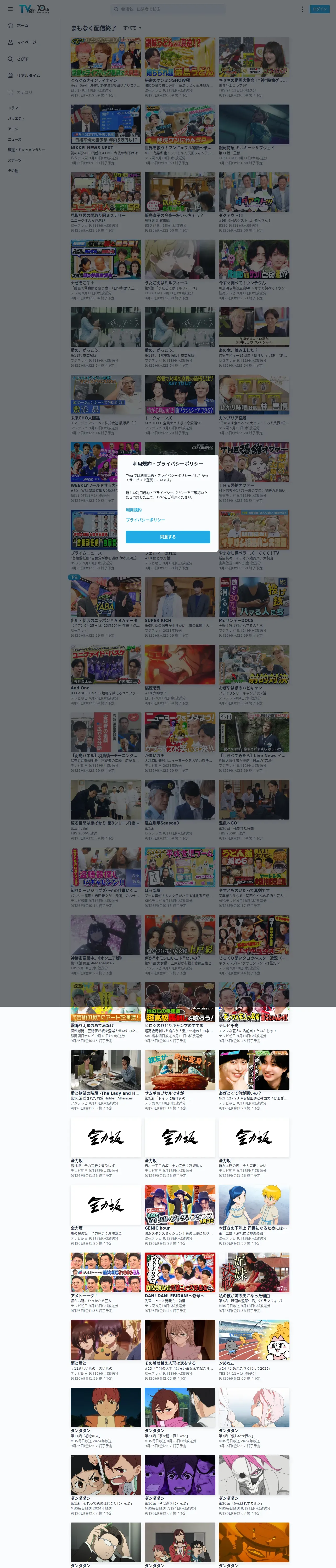Open ぐるぐるナインティナイン thumbnail
This screenshot has width=336, height=1568.
tap(105, 57)
